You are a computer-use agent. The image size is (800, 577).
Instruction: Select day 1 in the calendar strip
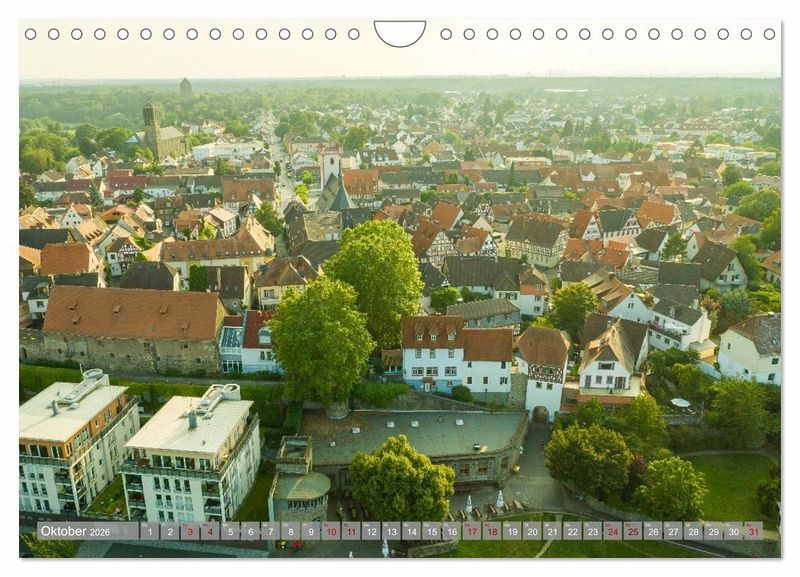point(150,531)
